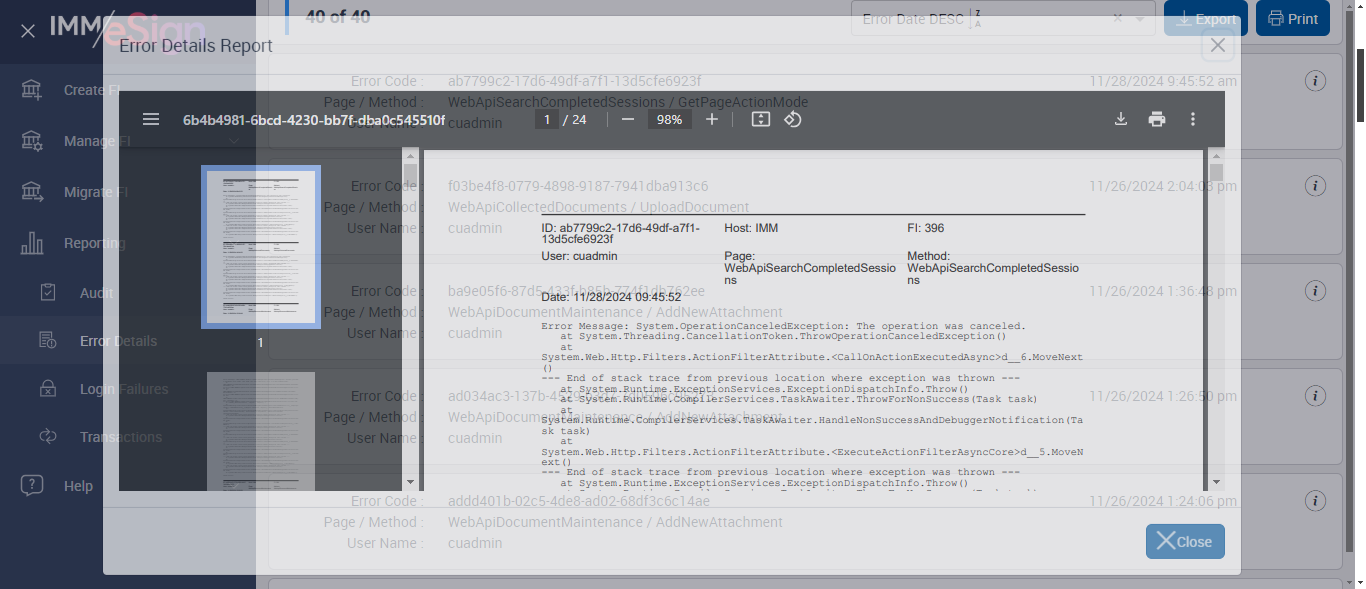
Task: Select second page thumbnail in PDF sidebar
Action: [261, 431]
